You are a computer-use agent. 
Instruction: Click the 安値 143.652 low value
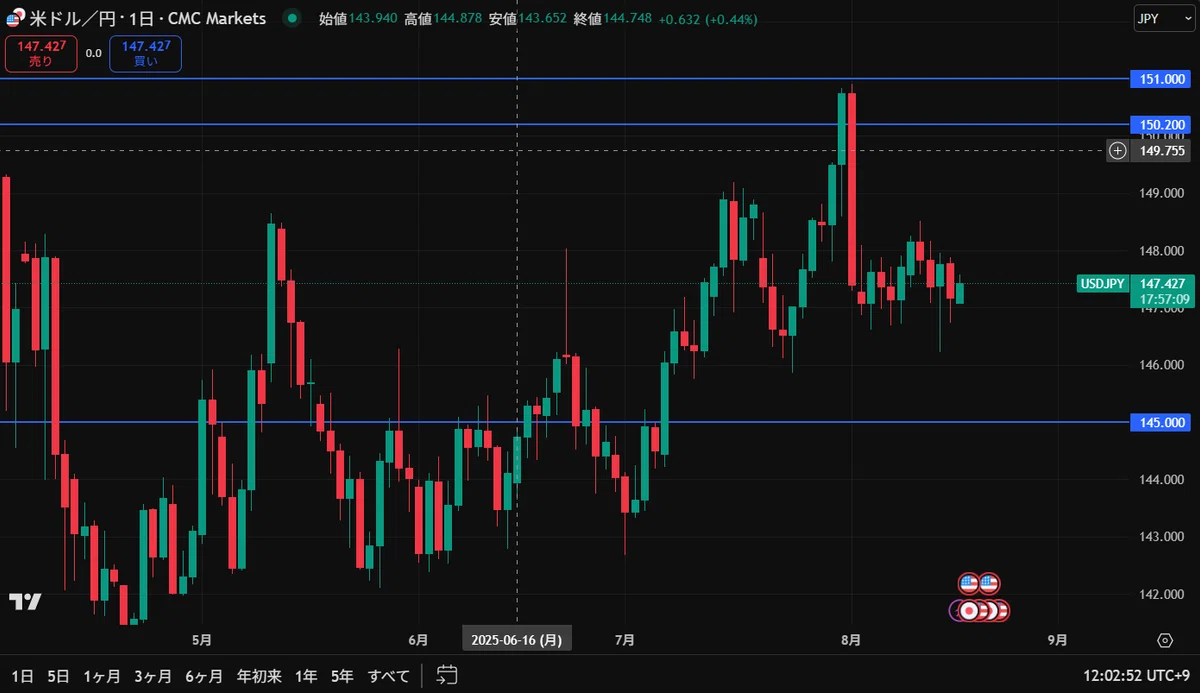(x=528, y=19)
